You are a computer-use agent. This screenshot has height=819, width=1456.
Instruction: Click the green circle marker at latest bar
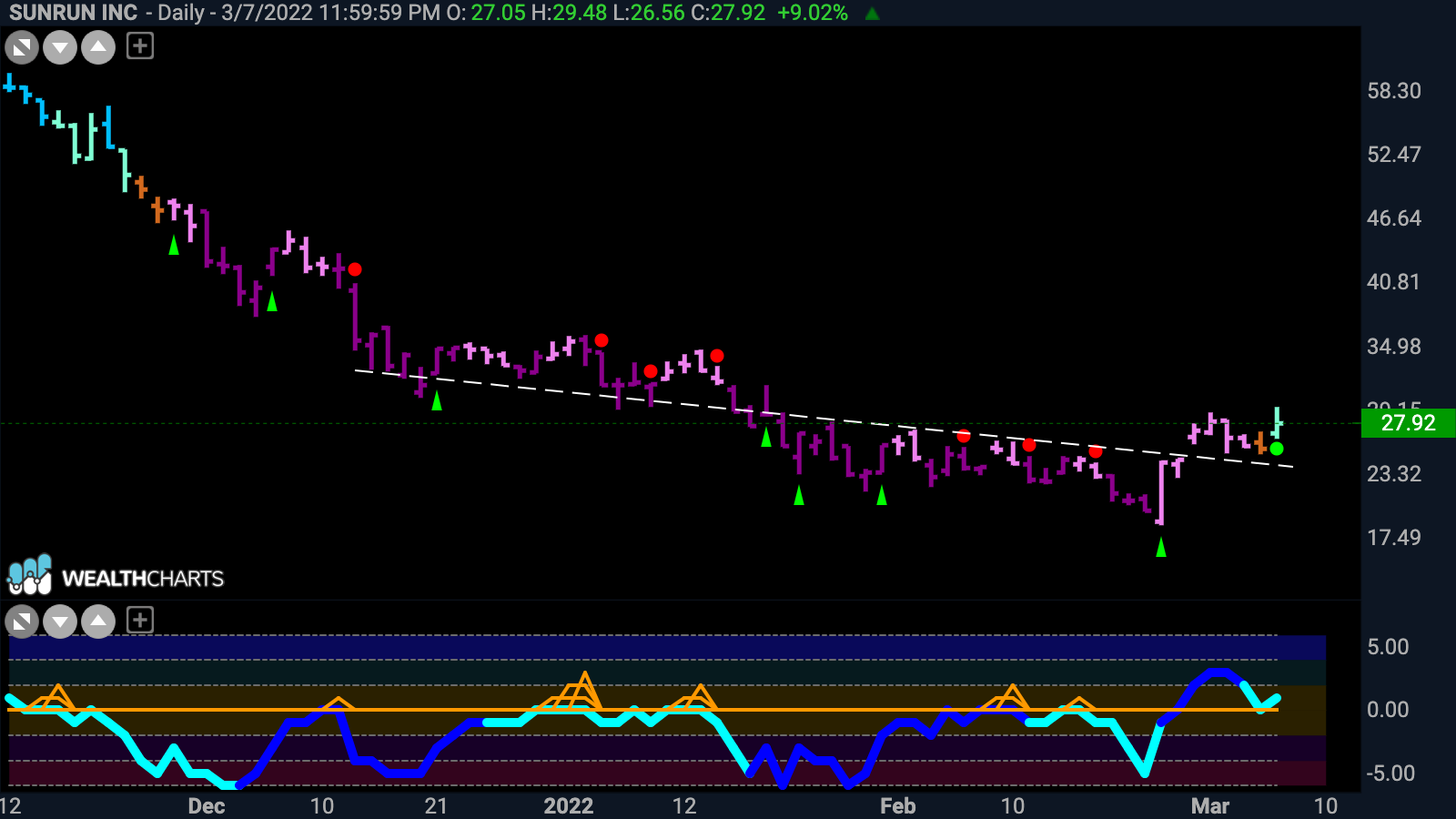coord(1277,449)
